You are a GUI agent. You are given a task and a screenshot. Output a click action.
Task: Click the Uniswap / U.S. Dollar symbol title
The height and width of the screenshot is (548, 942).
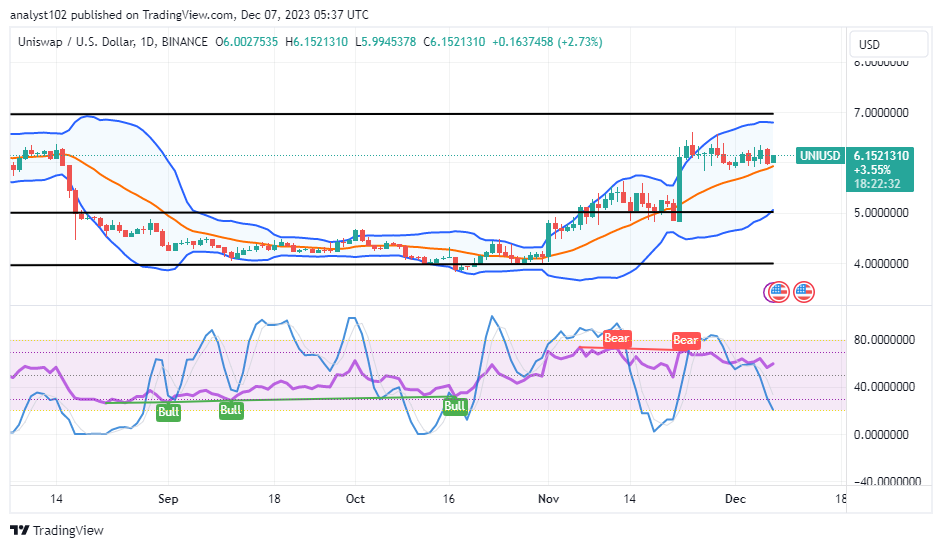[73, 42]
